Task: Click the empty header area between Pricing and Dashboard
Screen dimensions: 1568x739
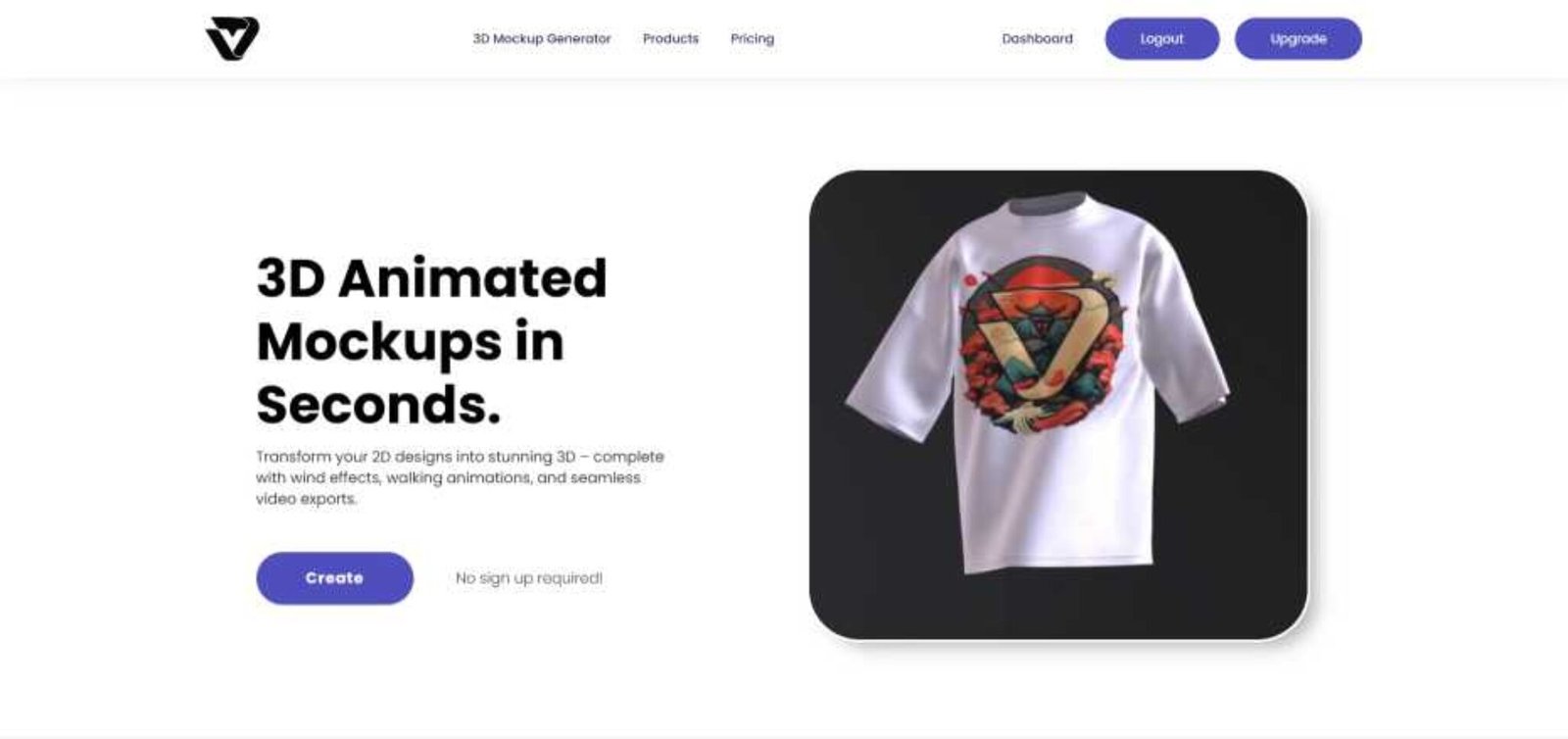Action: [x=888, y=39]
